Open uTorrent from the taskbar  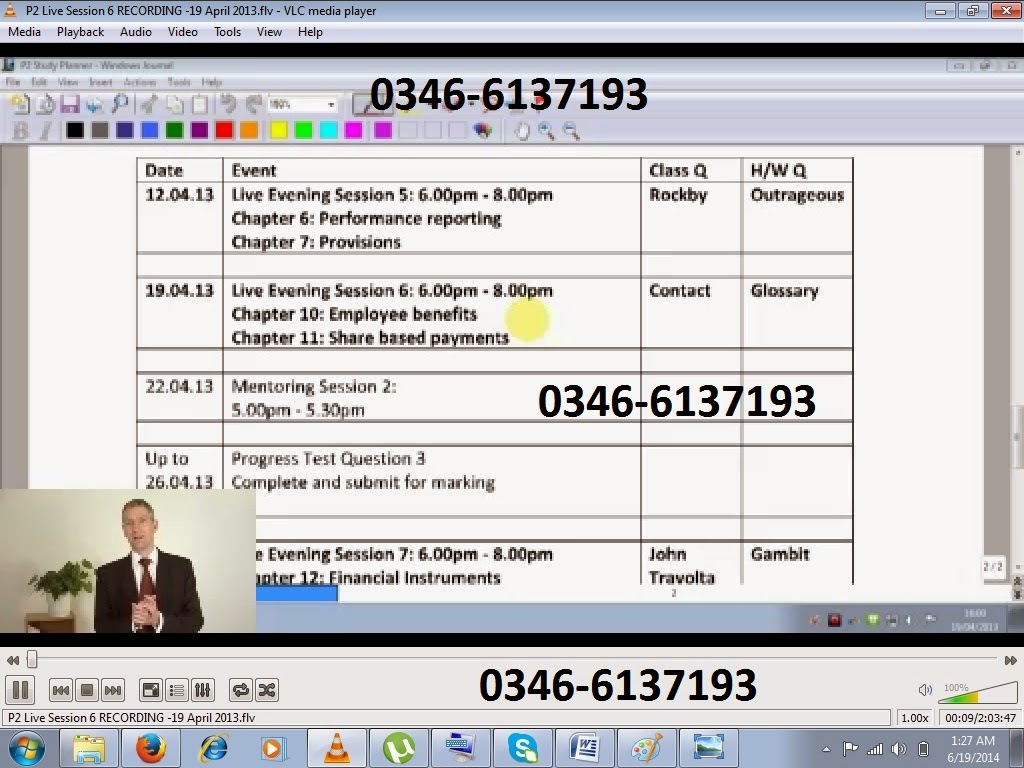point(399,748)
